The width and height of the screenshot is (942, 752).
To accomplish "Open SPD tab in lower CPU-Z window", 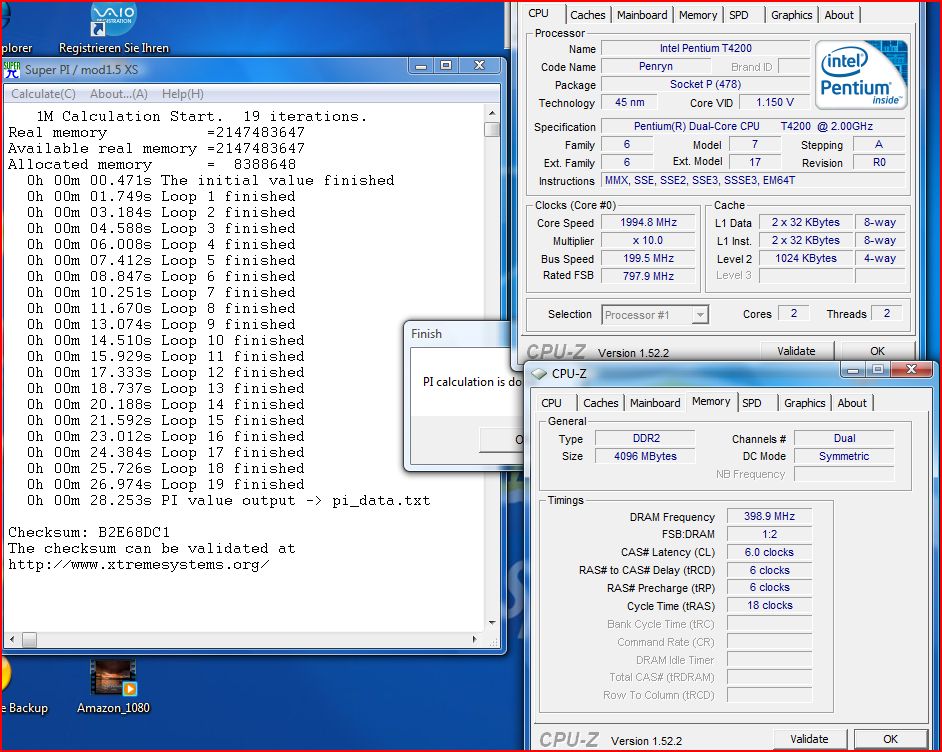I will coord(751,403).
